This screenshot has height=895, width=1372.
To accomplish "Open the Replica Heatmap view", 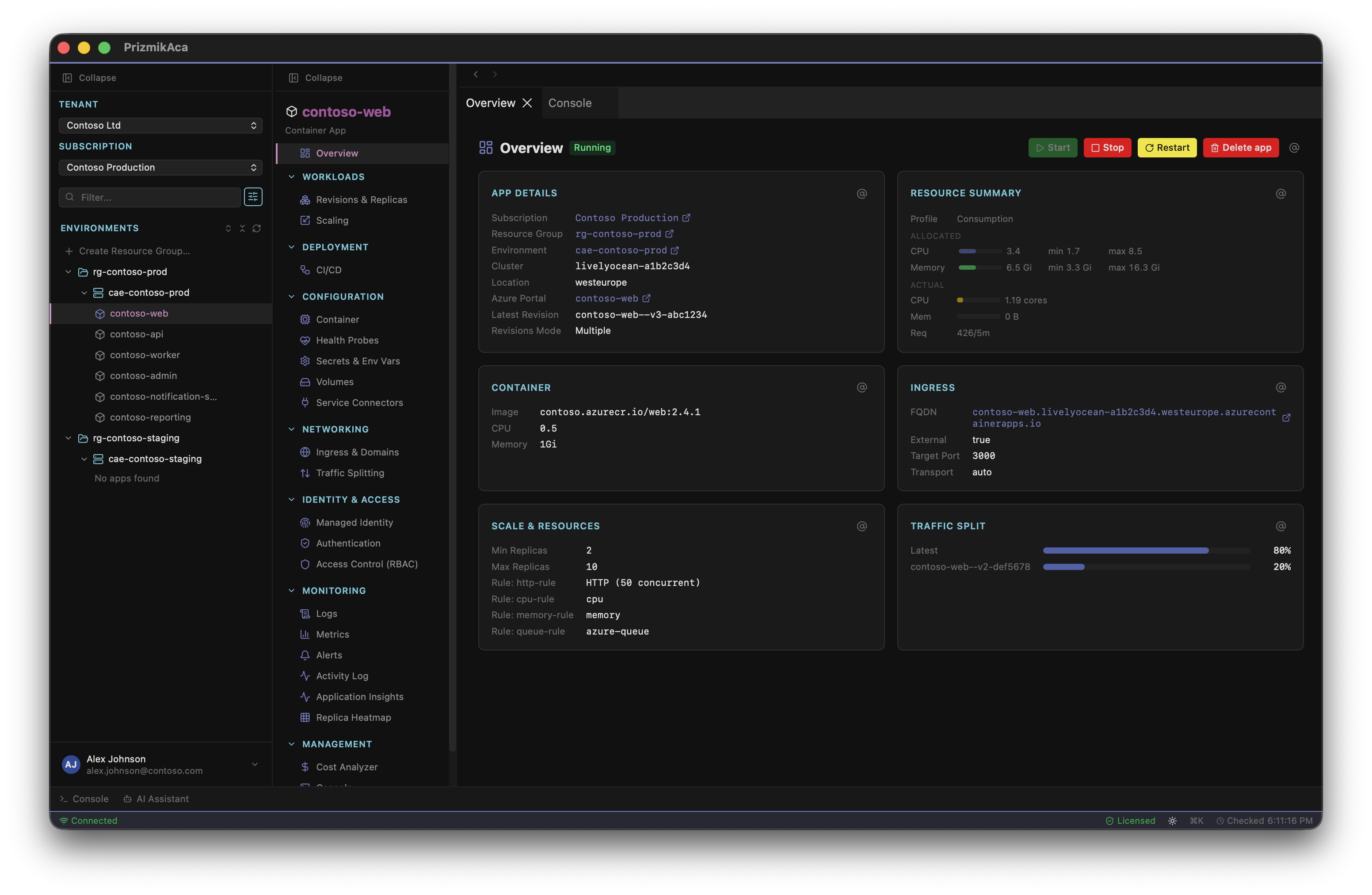I will tap(353, 717).
